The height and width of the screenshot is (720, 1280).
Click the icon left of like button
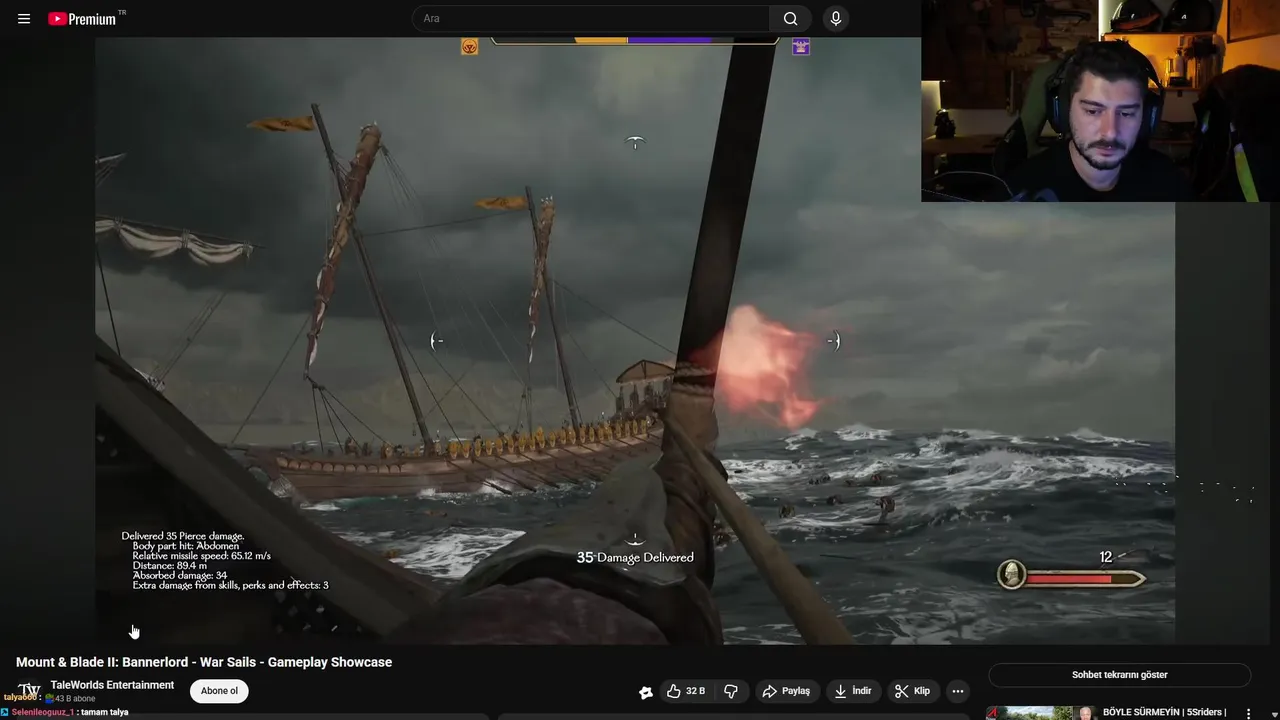646,692
